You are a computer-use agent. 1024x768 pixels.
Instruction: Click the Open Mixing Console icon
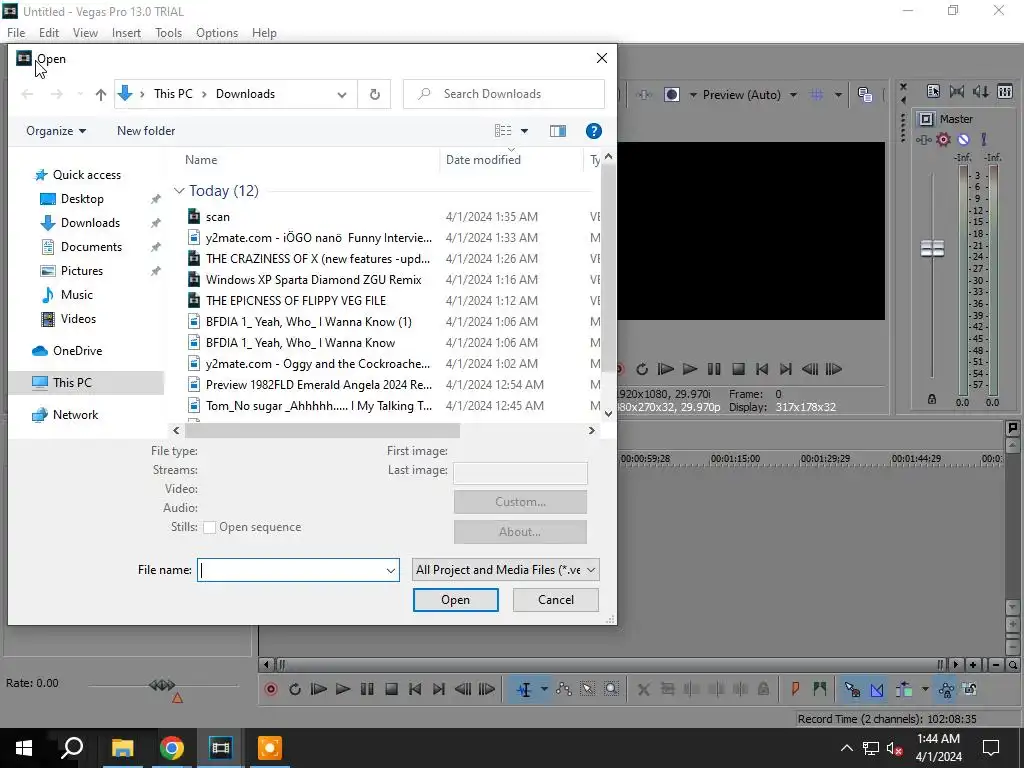[1005, 91]
